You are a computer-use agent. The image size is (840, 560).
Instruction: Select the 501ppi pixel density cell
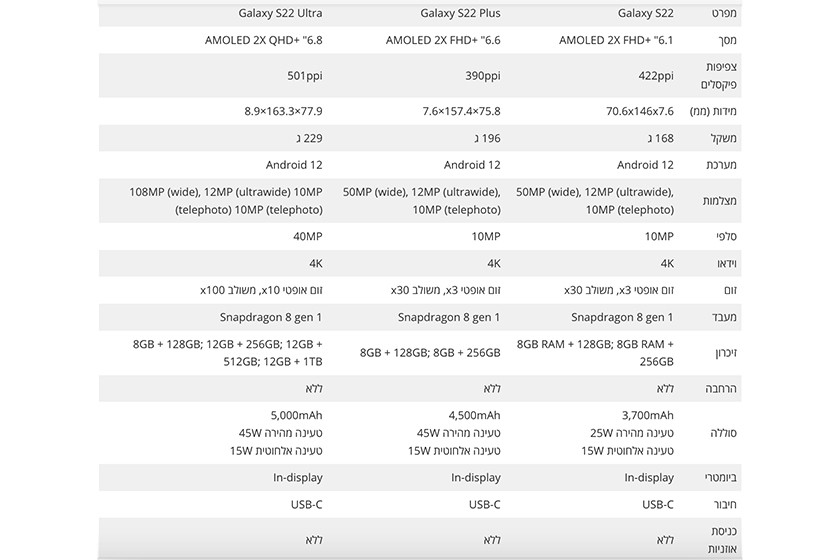pos(305,76)
